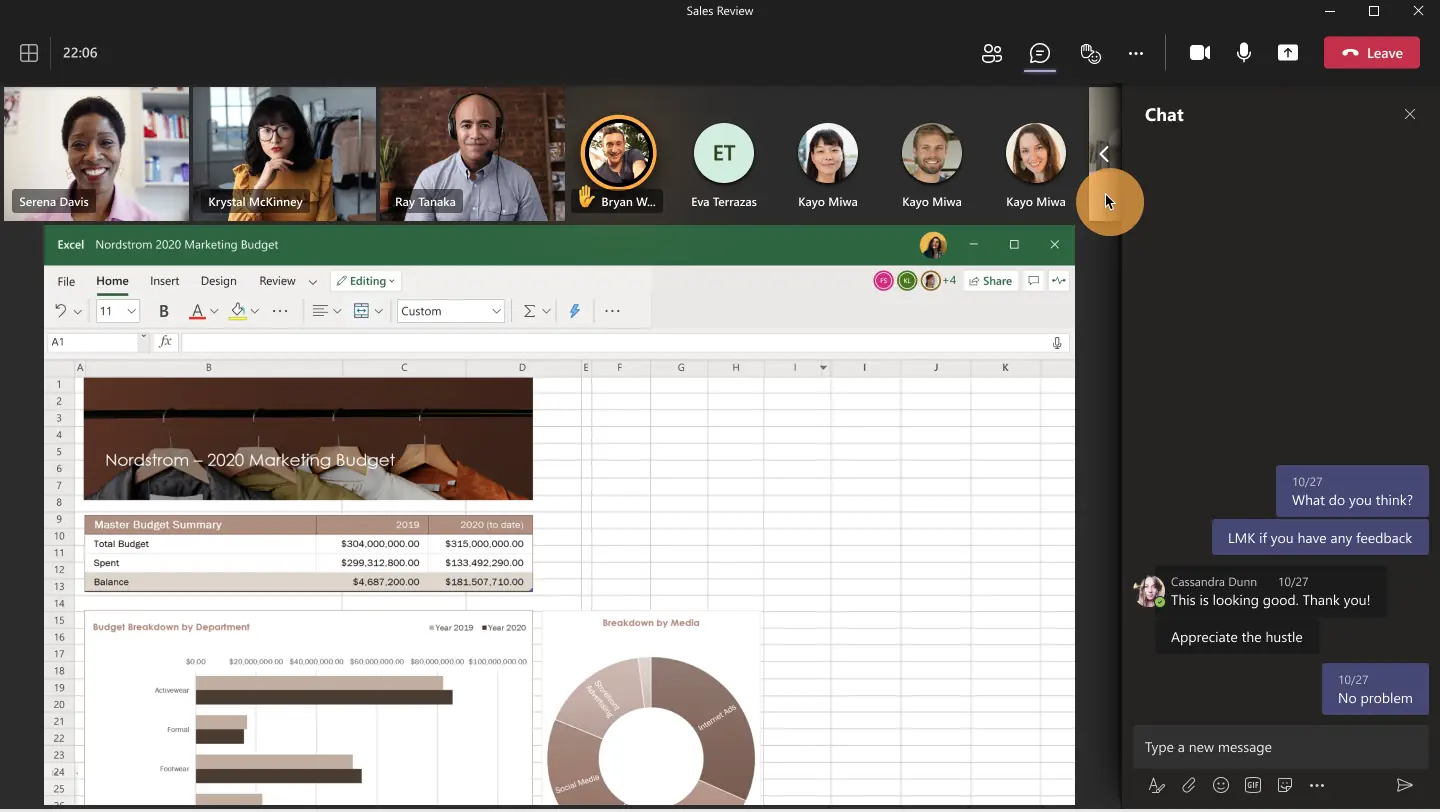
Task: Toggle bold formatting in Excel
Action: click(164, 311)
